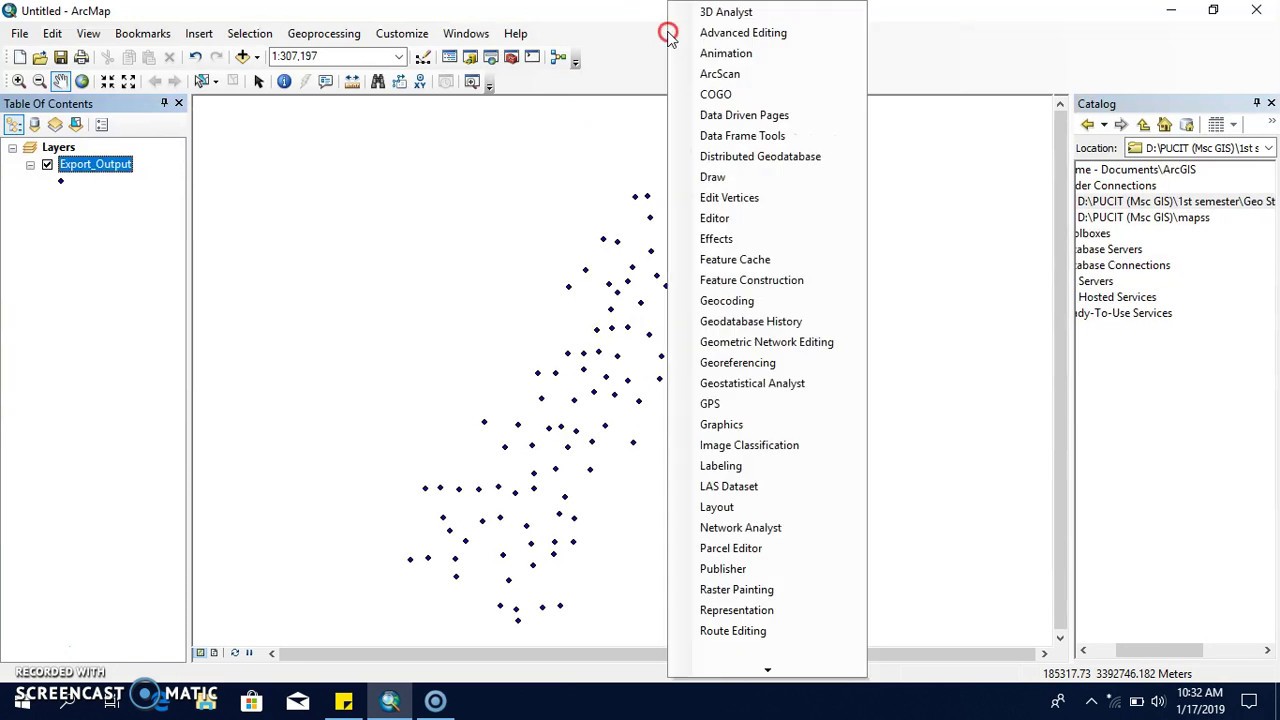The height and width of the screenshot is (720, 1280).
Task: Go up one level in Catalog
Action: pos(1143,124)
